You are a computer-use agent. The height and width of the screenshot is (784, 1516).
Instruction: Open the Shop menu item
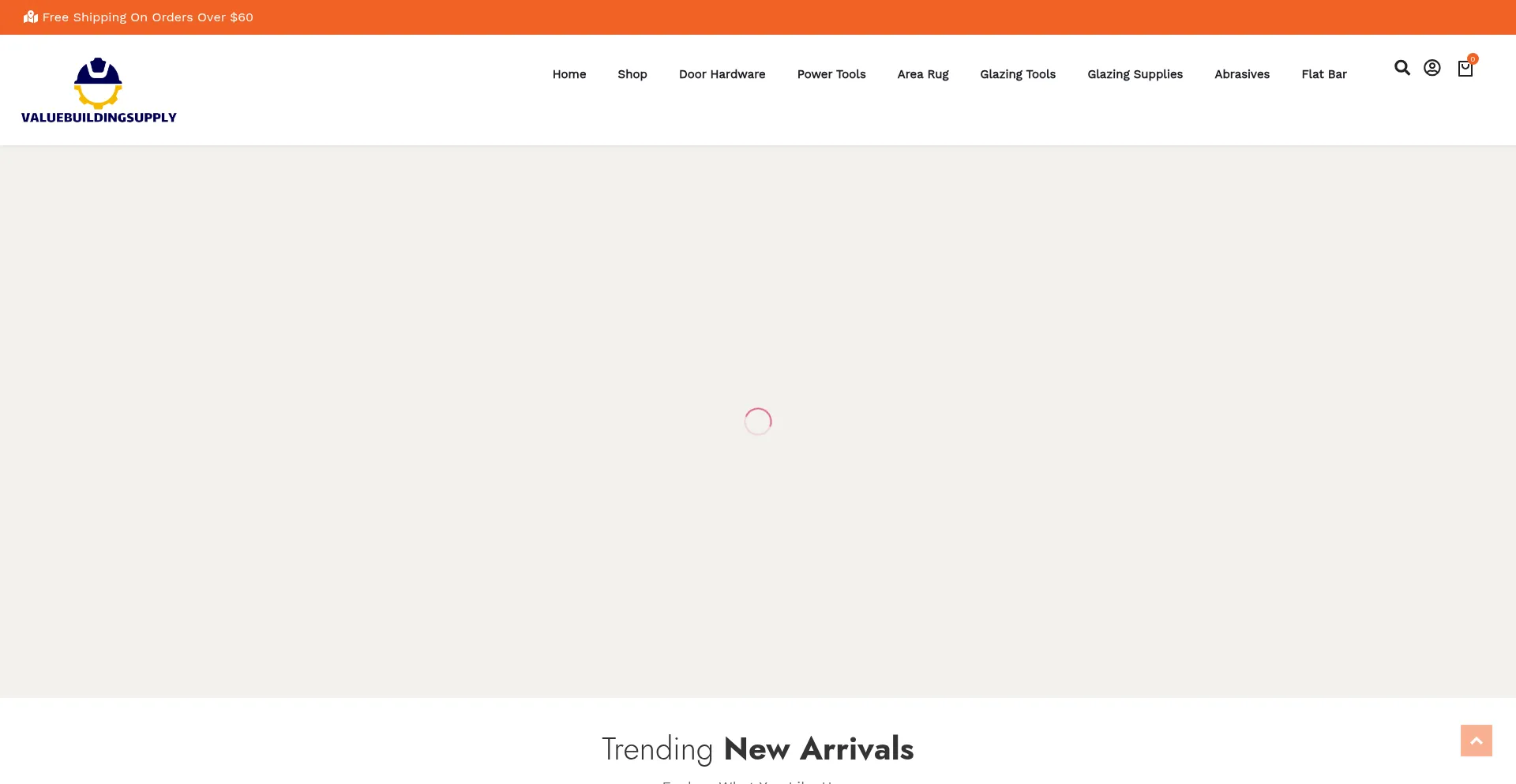click(x=632, y=74)
